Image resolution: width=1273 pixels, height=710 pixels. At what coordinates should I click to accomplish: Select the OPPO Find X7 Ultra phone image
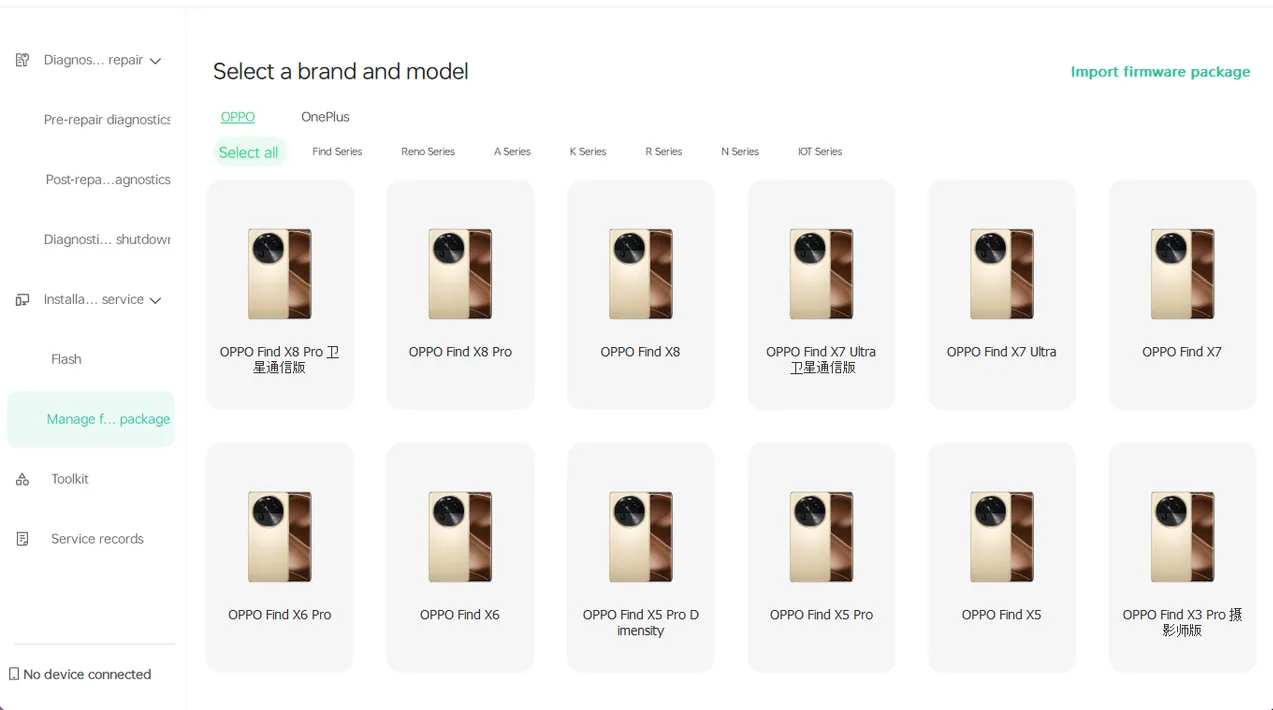pyautogui.click(x=1002, y=274)
